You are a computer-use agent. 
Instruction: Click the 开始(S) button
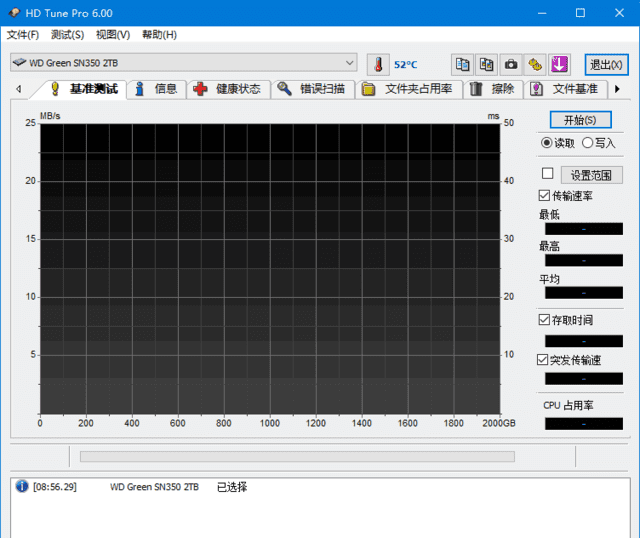pos(580,120)
